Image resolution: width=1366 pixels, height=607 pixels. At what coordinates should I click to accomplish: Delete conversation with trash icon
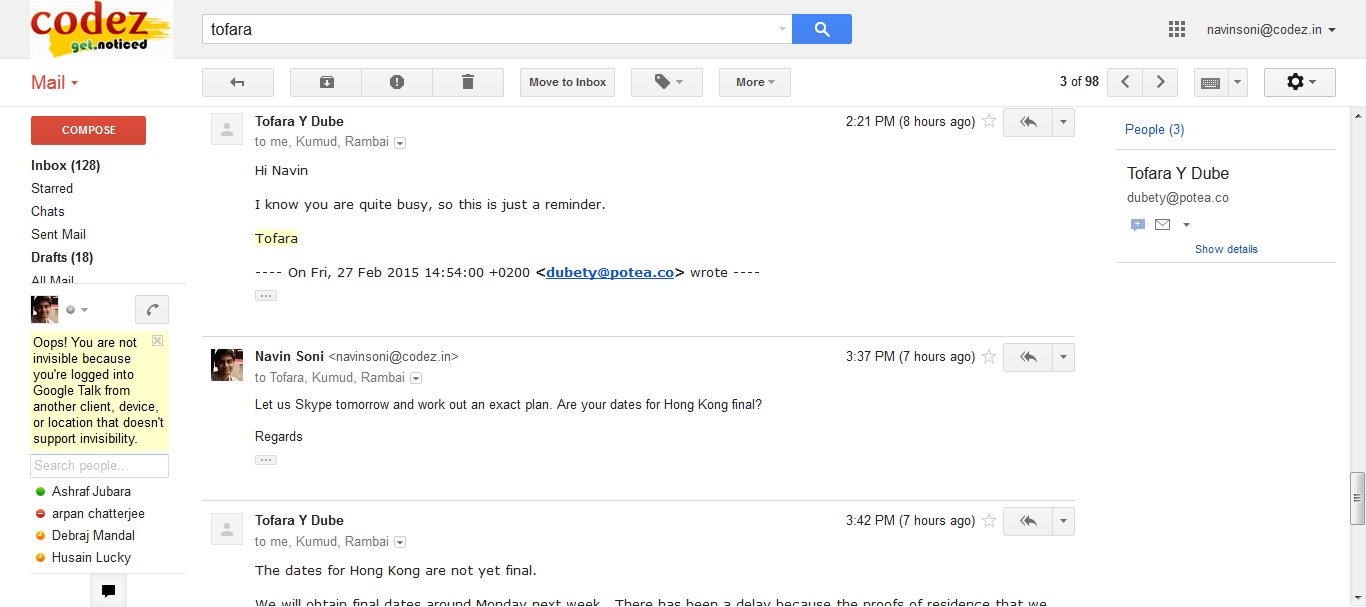coord(468,82)
